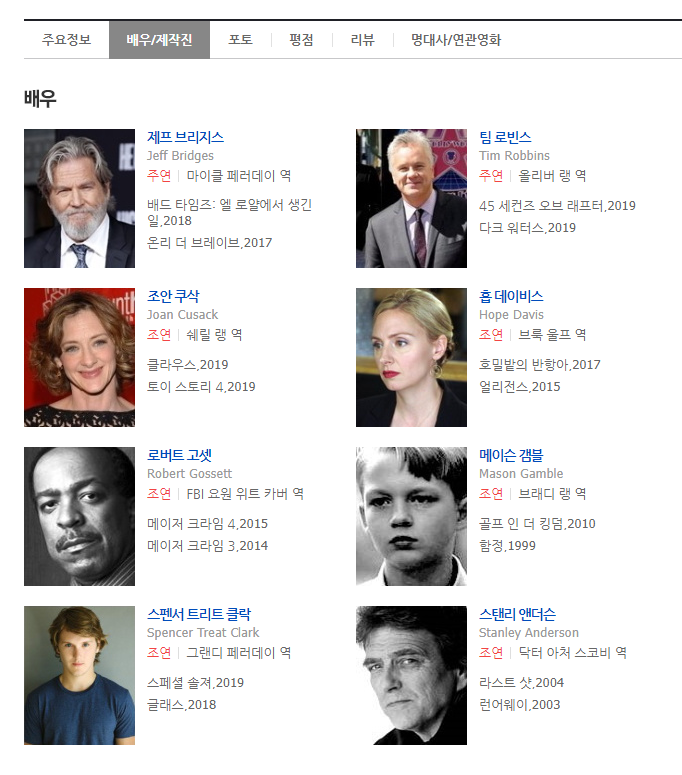The height and width of the screenshot is (775, 682).
Task: Open Joan Cusack's photo thumbnail
Action: 80,357
